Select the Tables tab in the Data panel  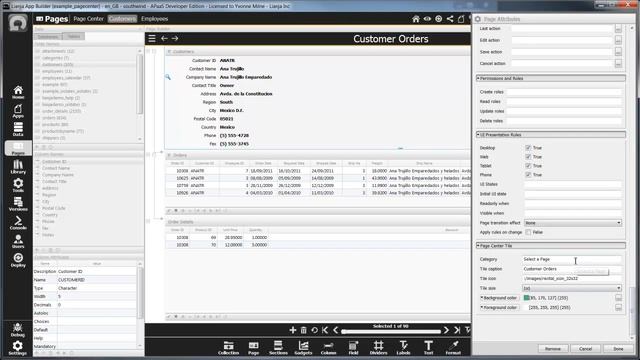point(74,37)
